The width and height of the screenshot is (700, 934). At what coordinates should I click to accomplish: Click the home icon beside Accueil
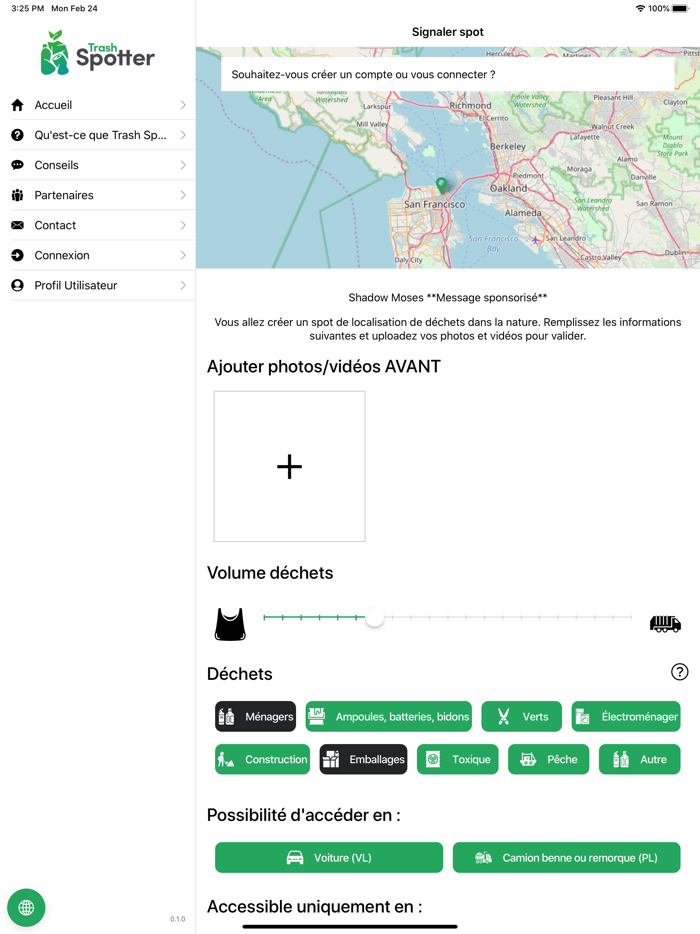pos(17,105)
